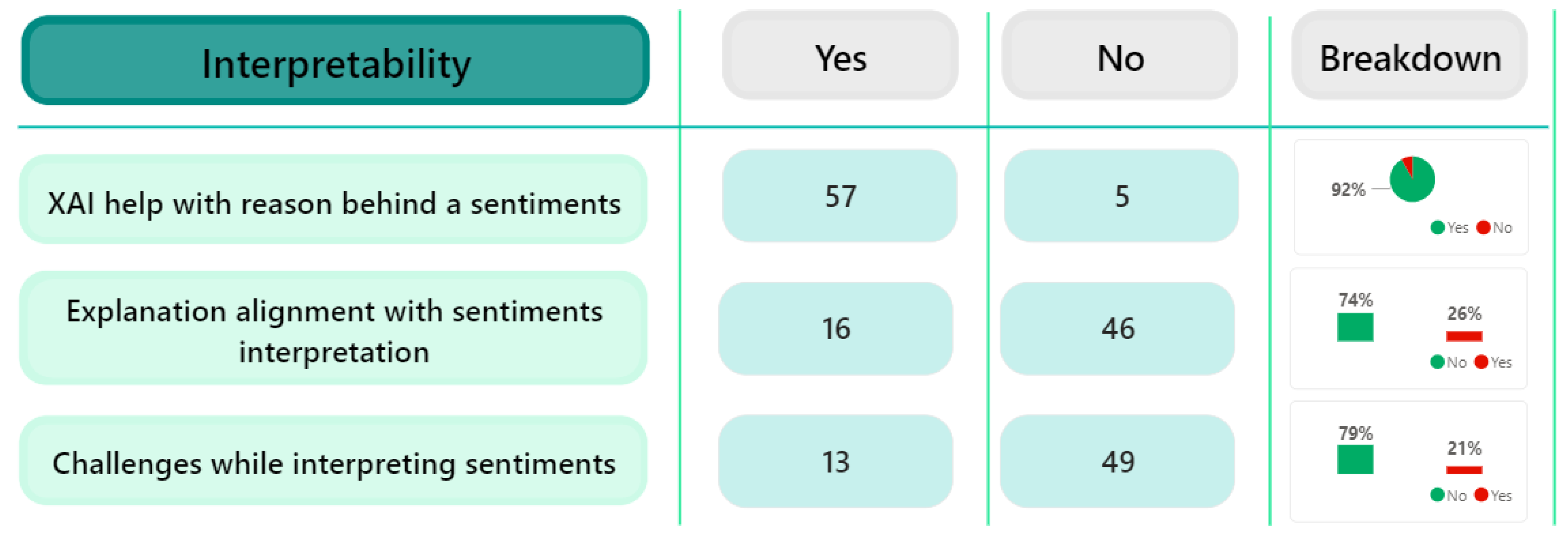Click the Yes count cell showing 13
1568x543 pixels.
[x=836, y=461]
